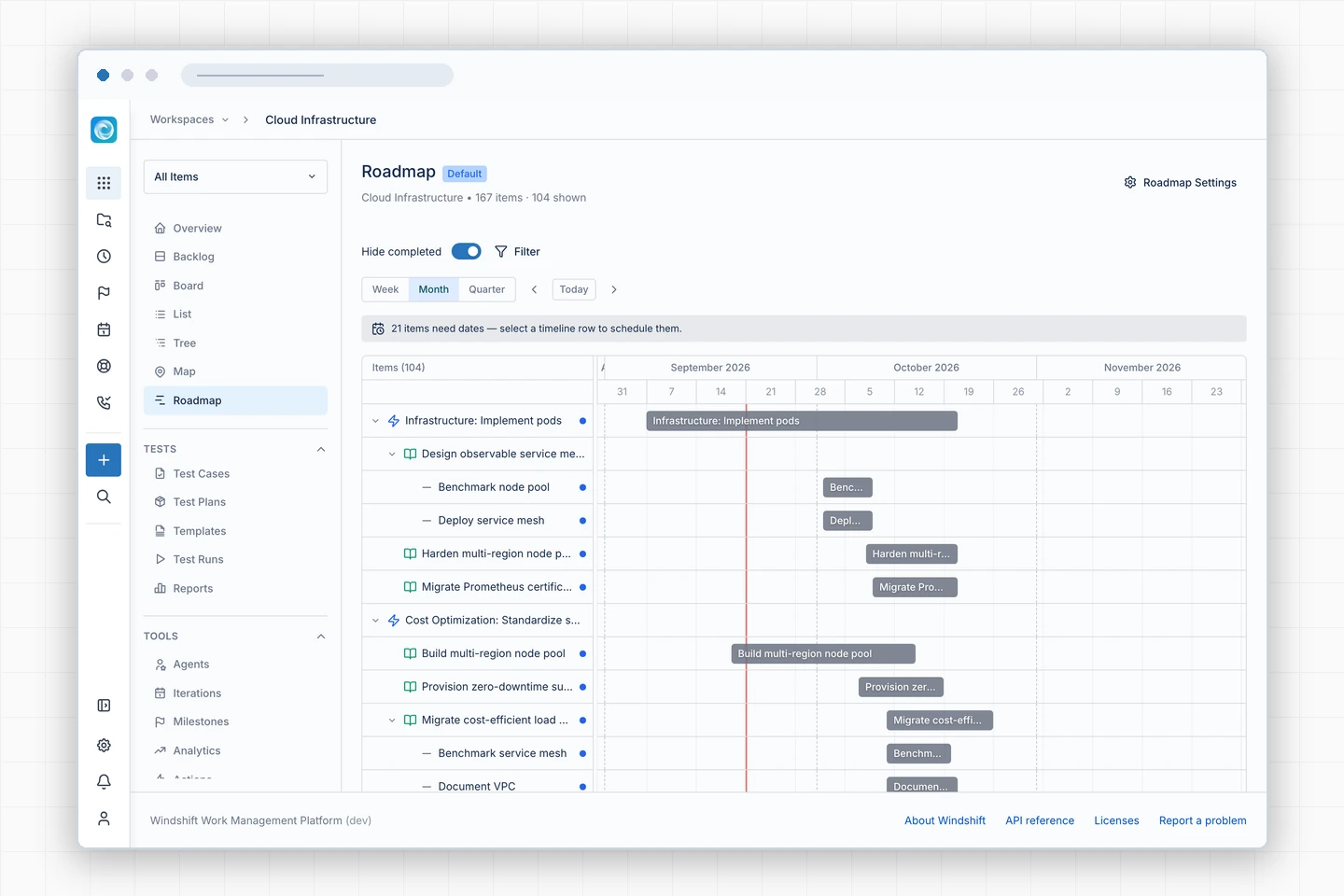Select the Harden multi-r... timeline bar
Screen dimensions: 1344x896
click(x=912, y=554)
